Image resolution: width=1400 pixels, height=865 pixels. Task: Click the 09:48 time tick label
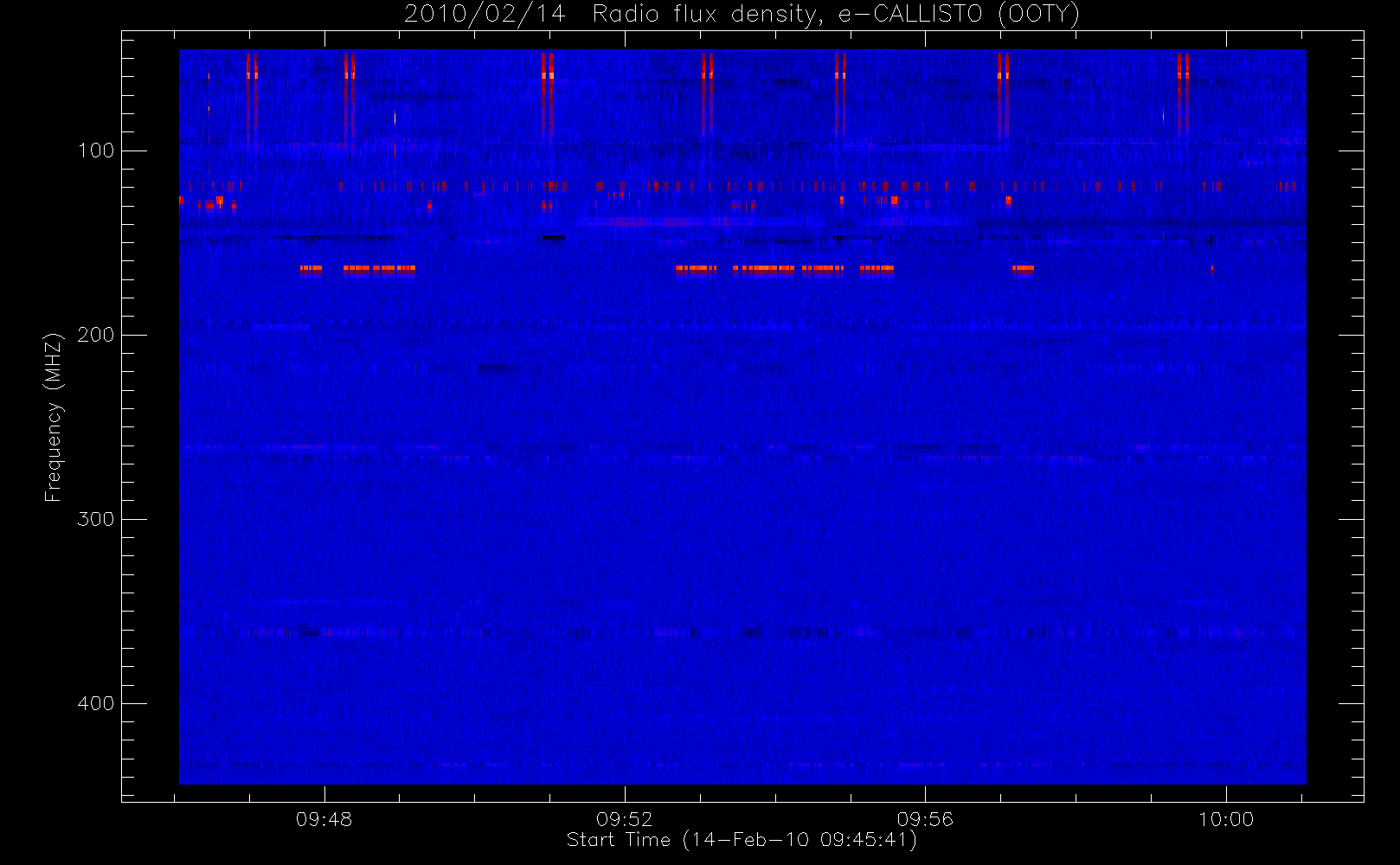tap(324, 819)
